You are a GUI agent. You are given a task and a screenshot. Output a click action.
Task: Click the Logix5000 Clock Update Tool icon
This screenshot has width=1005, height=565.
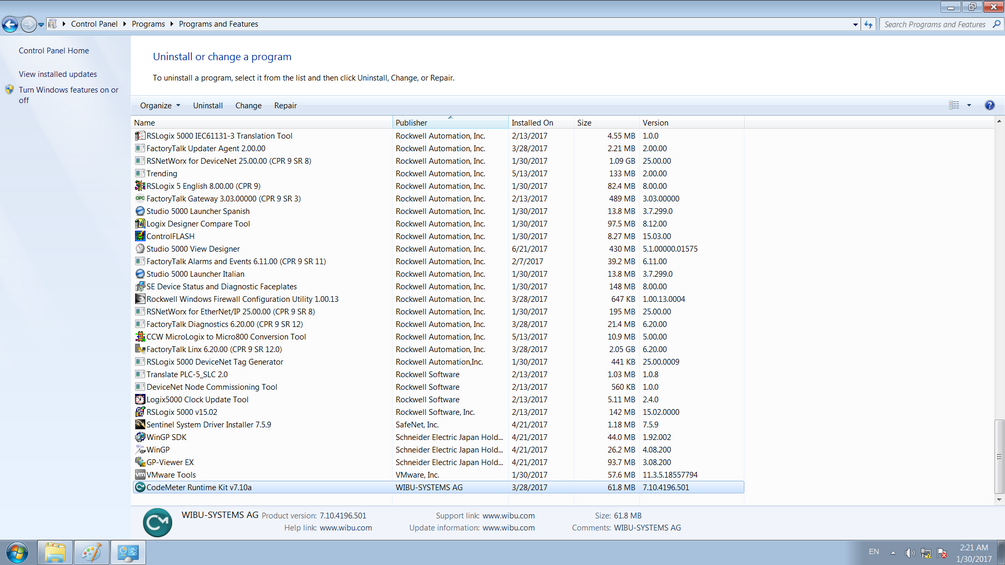tap(140, 399)
